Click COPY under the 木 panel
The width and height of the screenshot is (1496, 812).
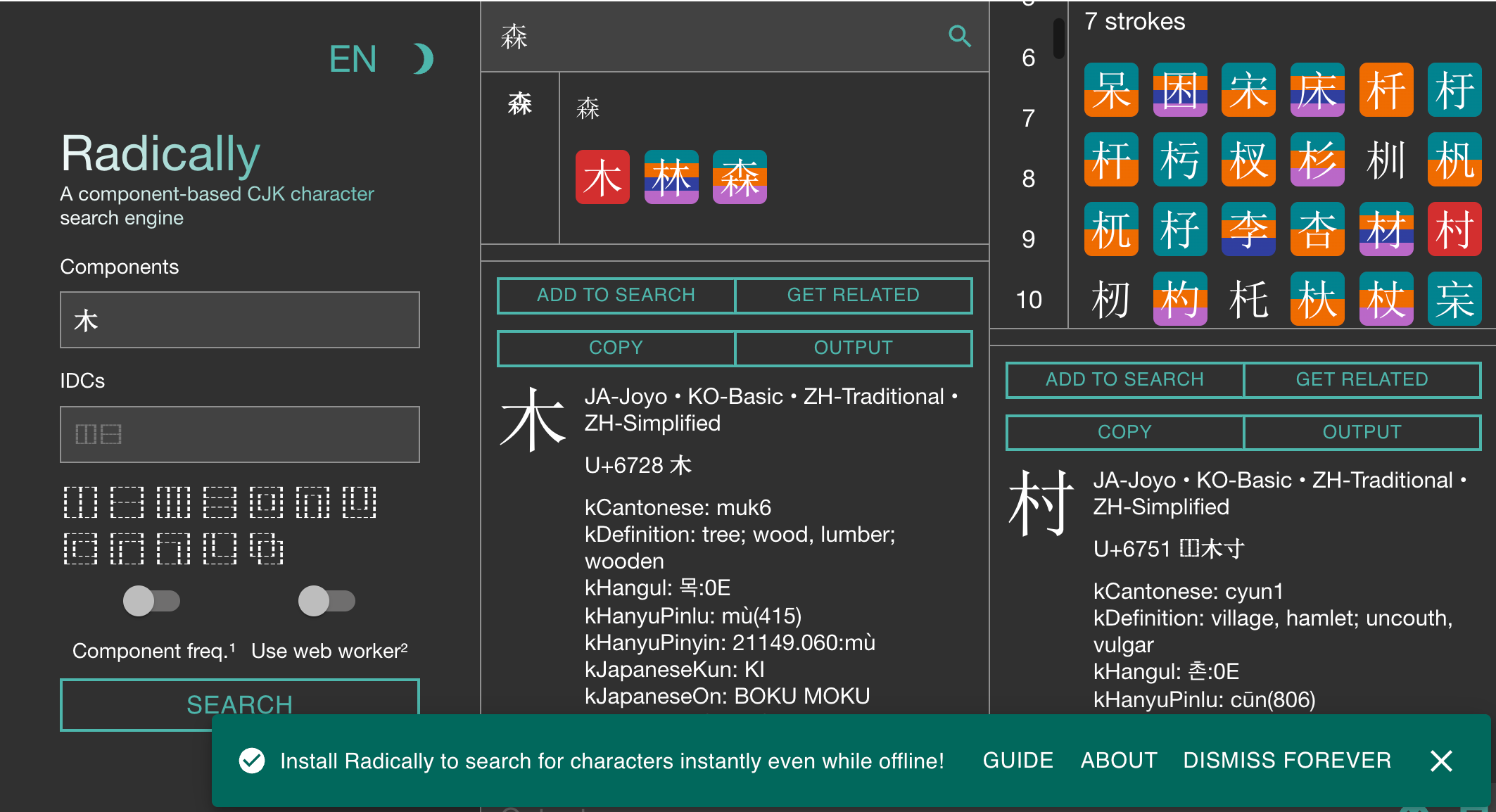pos(616,348)
